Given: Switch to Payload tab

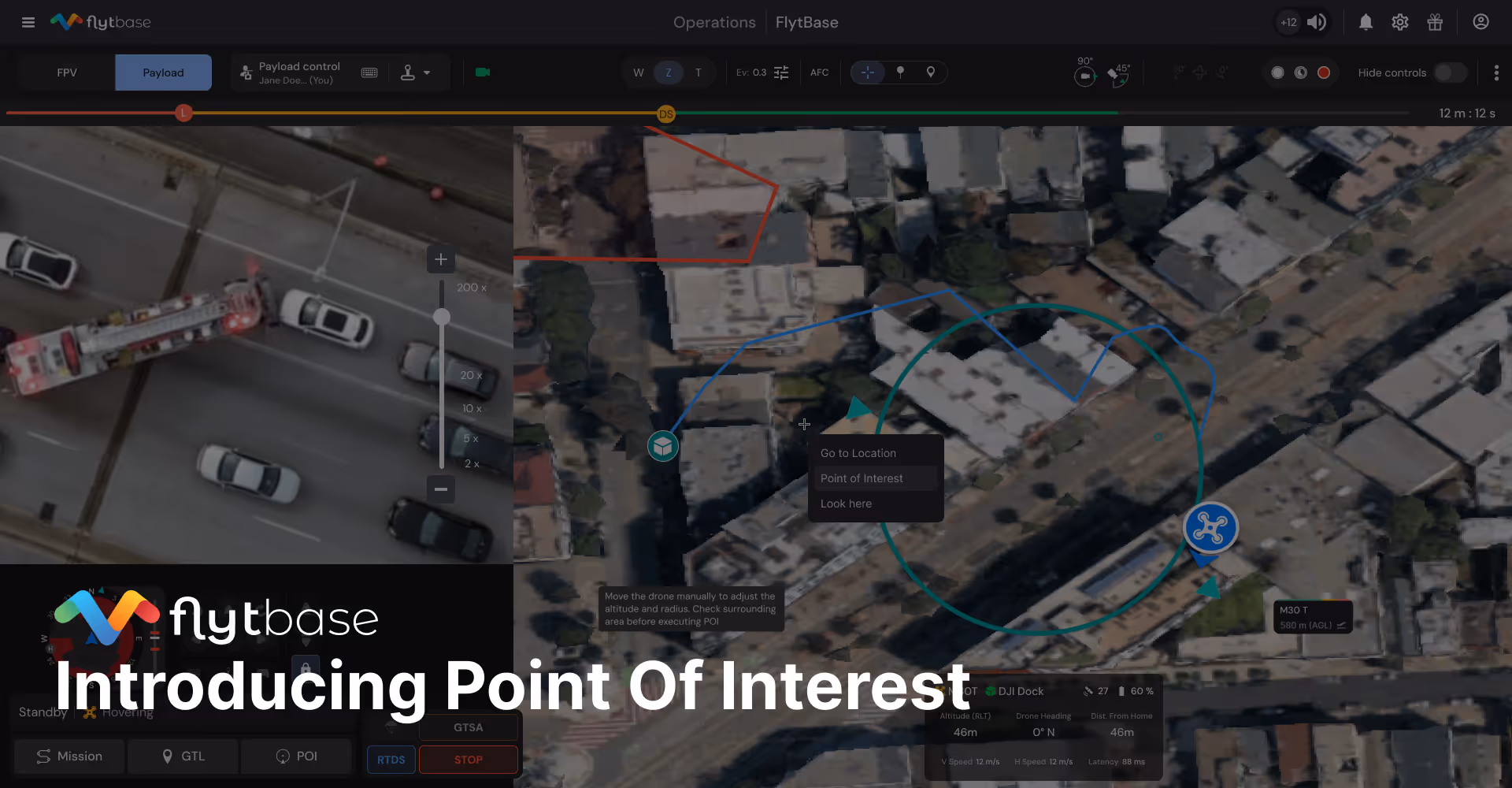Looking at the screenshot, I should 163,72.
